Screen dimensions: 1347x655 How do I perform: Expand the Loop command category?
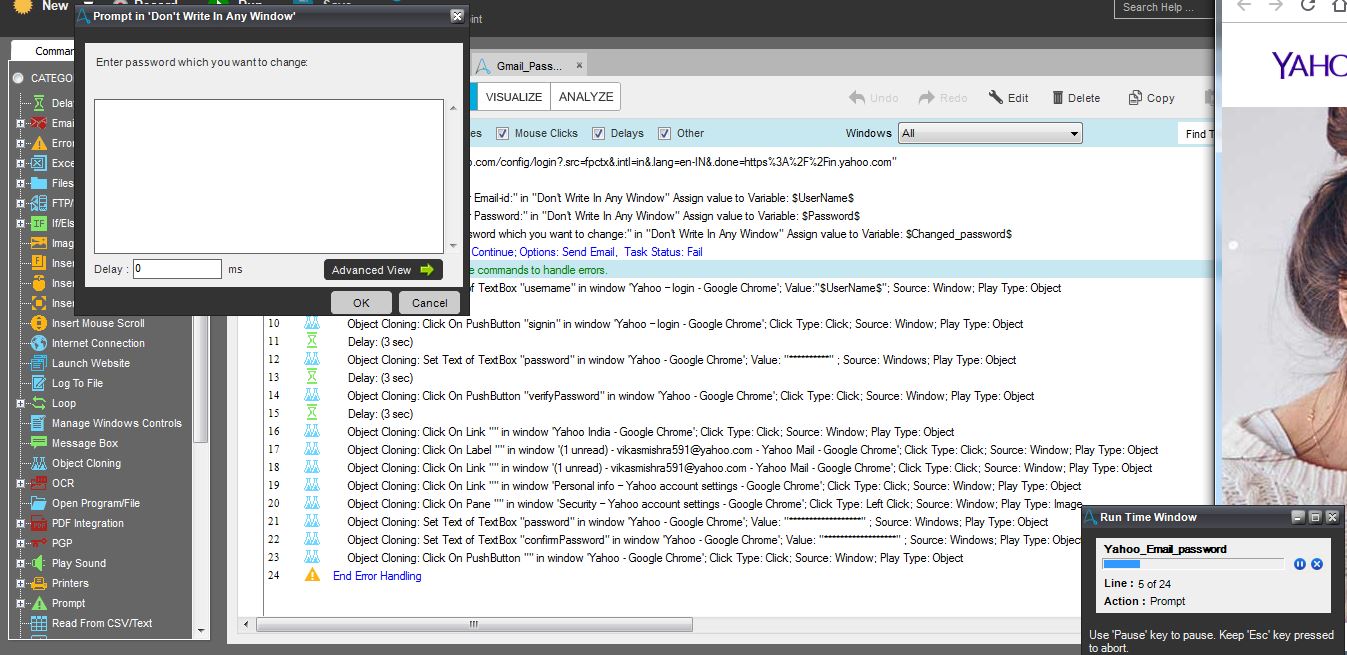click(x=20, y=403)
